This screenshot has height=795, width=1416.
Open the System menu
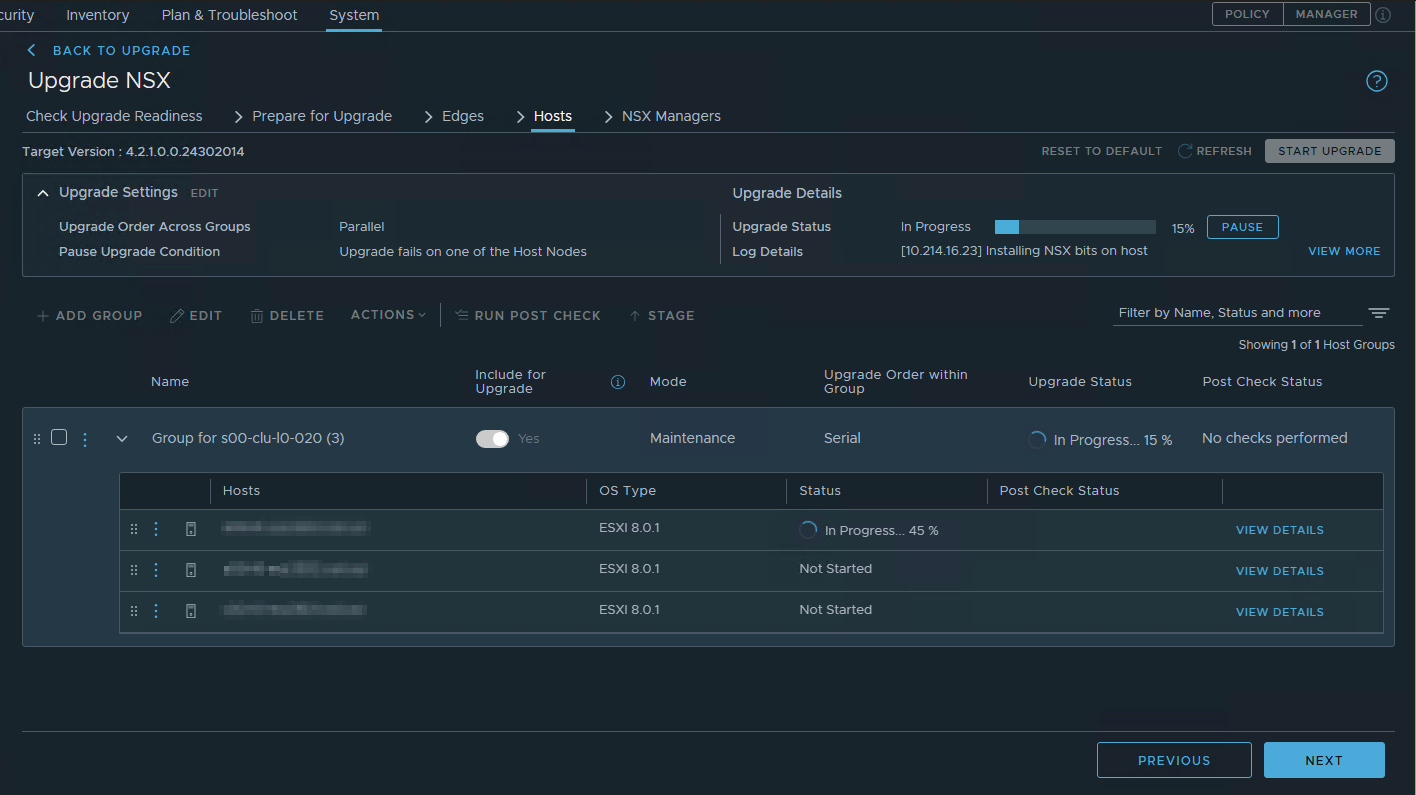coord(354,15)
